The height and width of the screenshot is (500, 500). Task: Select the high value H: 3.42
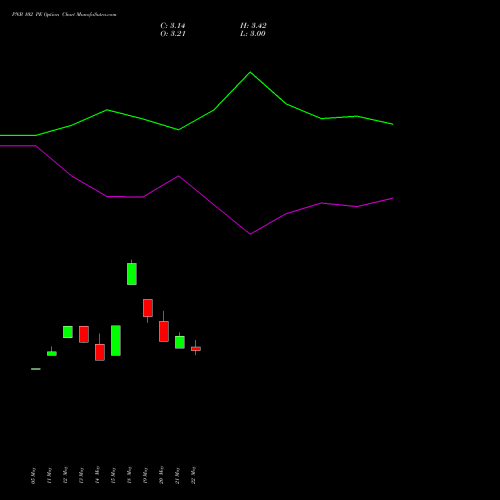pos(253,26)
